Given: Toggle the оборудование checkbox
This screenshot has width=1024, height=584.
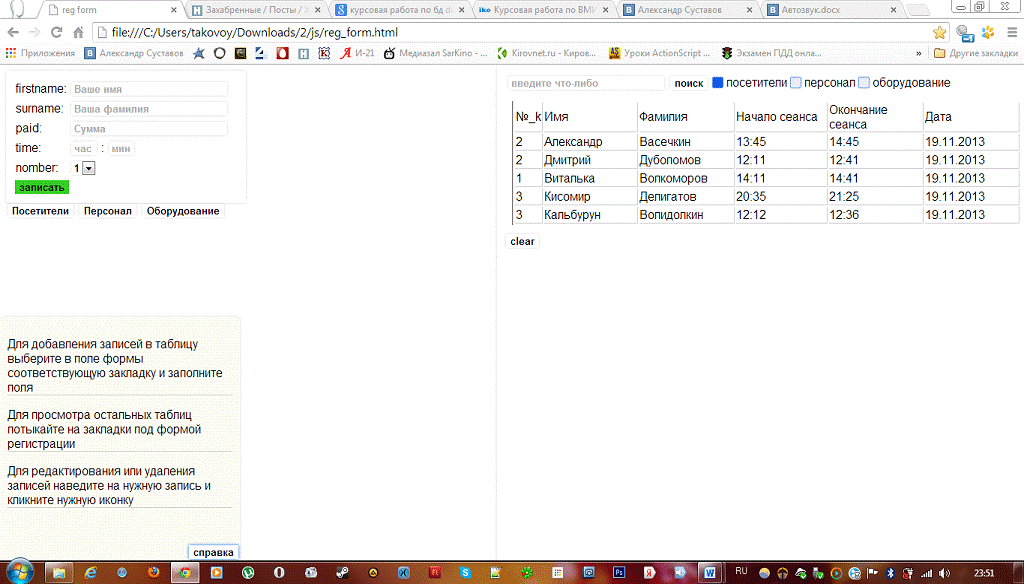Looking at the screenshot, I should pos(864,82).
